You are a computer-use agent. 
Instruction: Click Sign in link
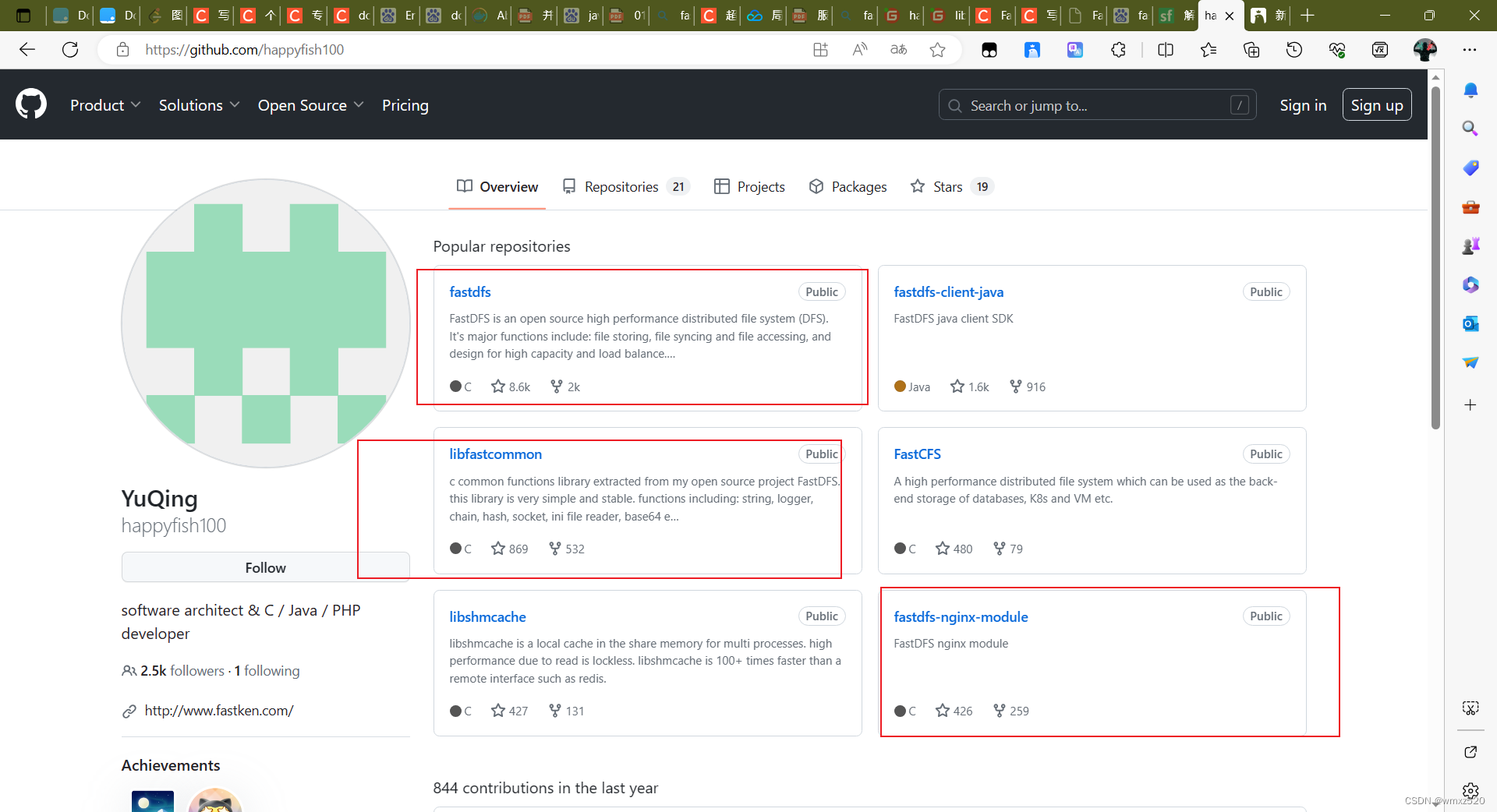pyautogui.click(x=1303, y=105)
